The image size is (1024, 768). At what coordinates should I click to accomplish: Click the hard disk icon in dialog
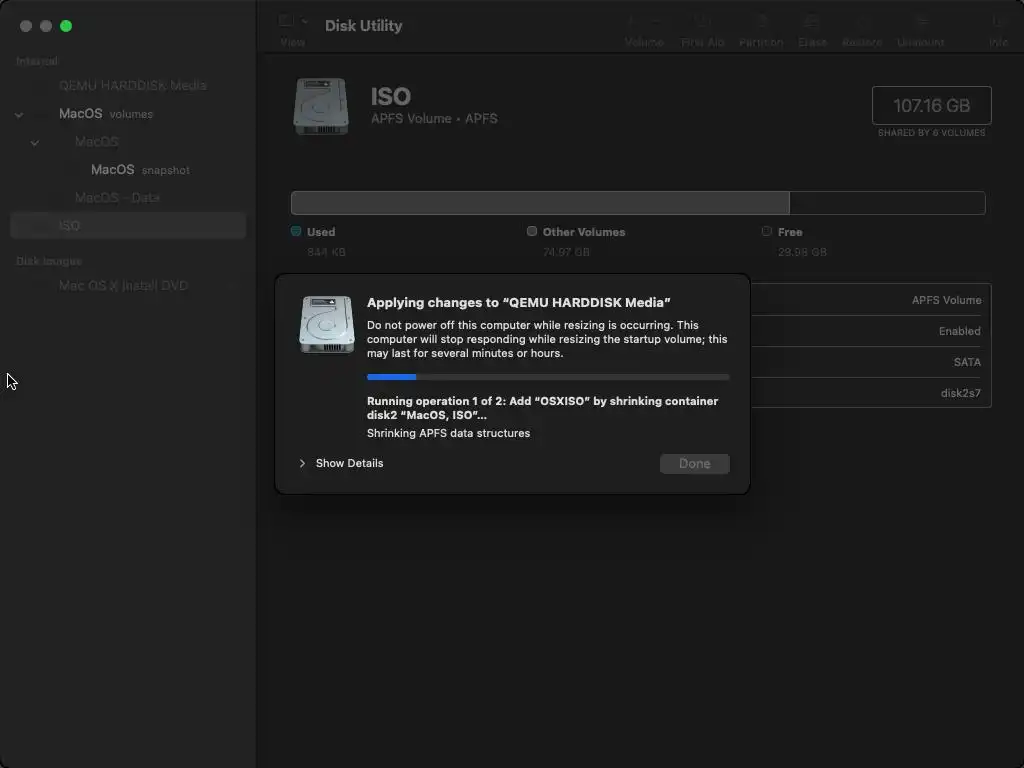click(x=327, y=324)
